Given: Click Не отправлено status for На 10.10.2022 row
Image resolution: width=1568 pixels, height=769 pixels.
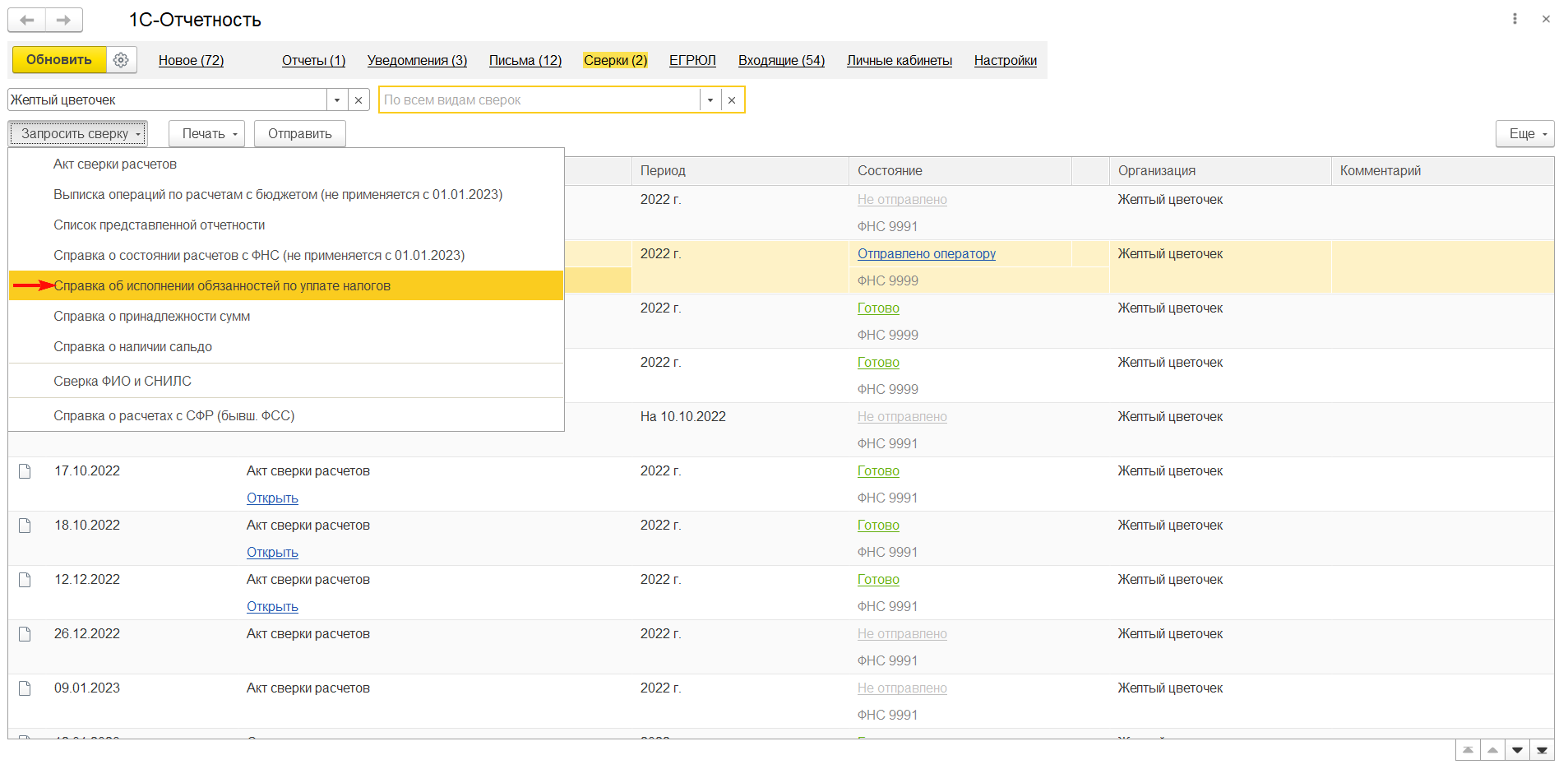Looking at the screenshot, I should tap(902, 417).
